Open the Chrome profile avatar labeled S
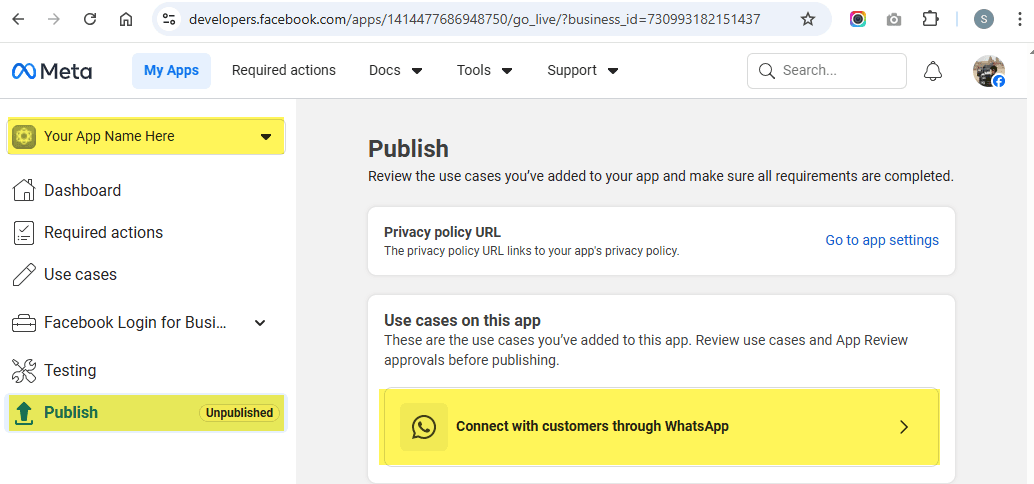The height and width of the screenshot is (484, 1034). pyautogui.click(x=983, y=19)
